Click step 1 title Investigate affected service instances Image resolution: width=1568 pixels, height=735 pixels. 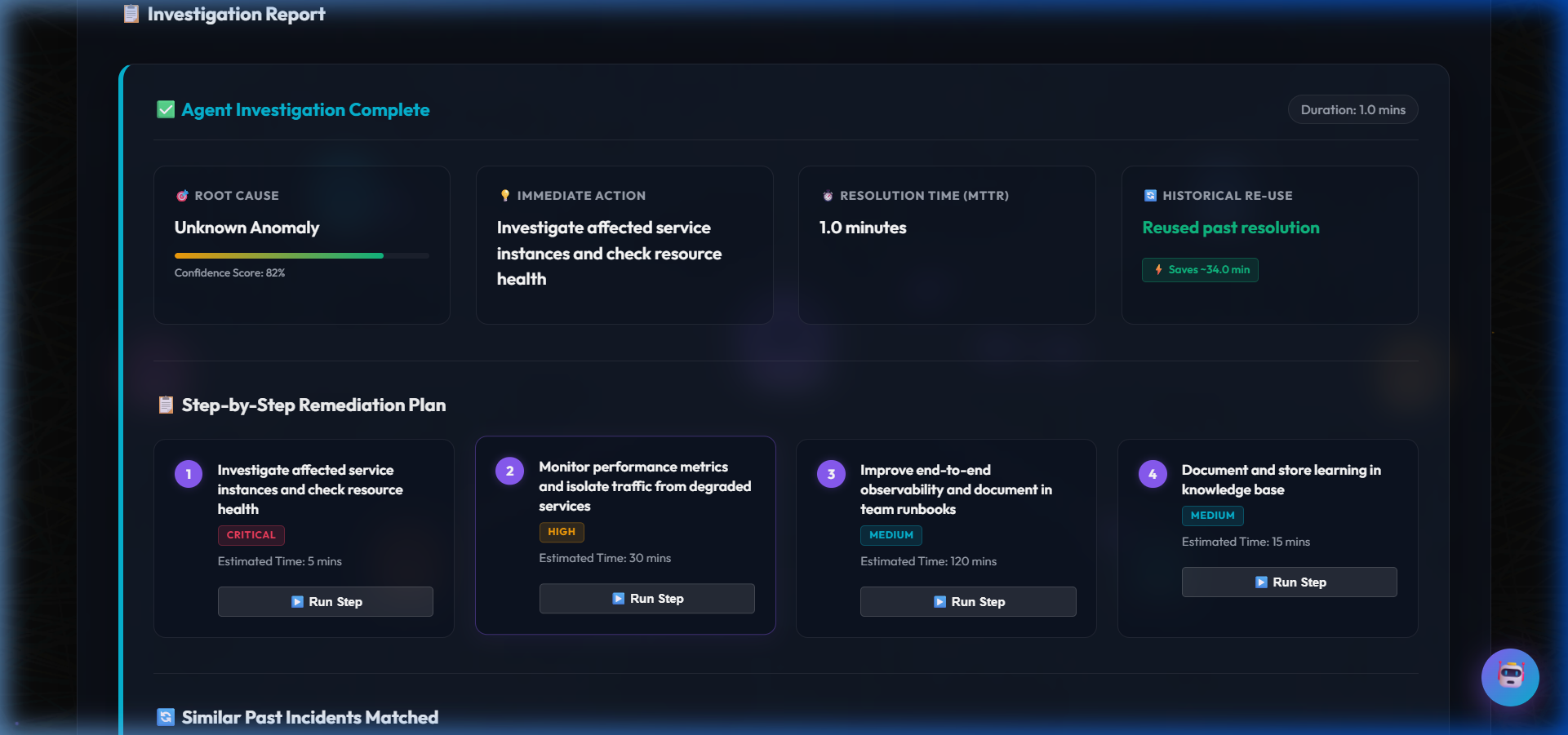click(310, 489)
